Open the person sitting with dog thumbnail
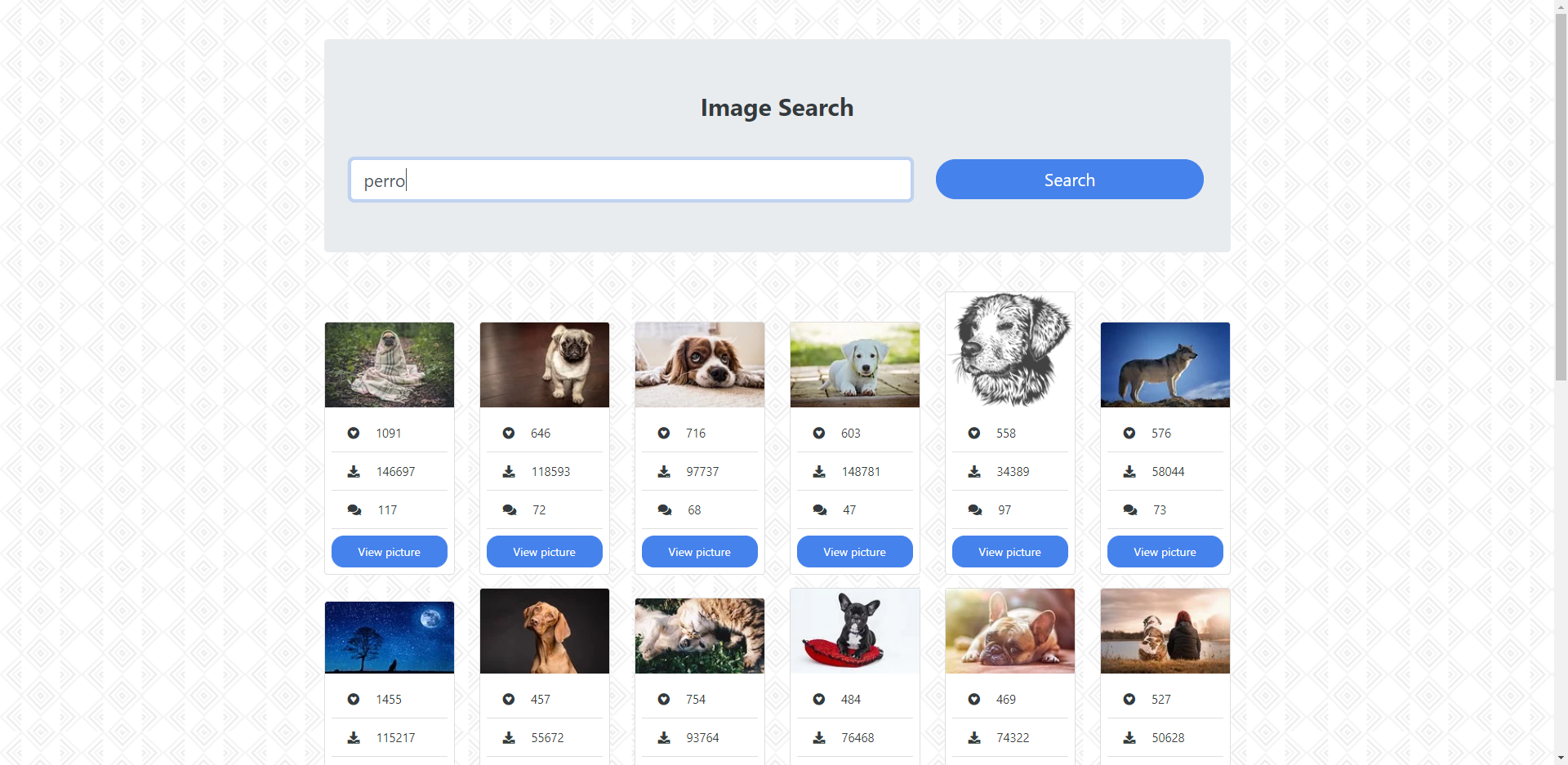This screenshot has height=765, width=1568. [x=1165, y=631]
